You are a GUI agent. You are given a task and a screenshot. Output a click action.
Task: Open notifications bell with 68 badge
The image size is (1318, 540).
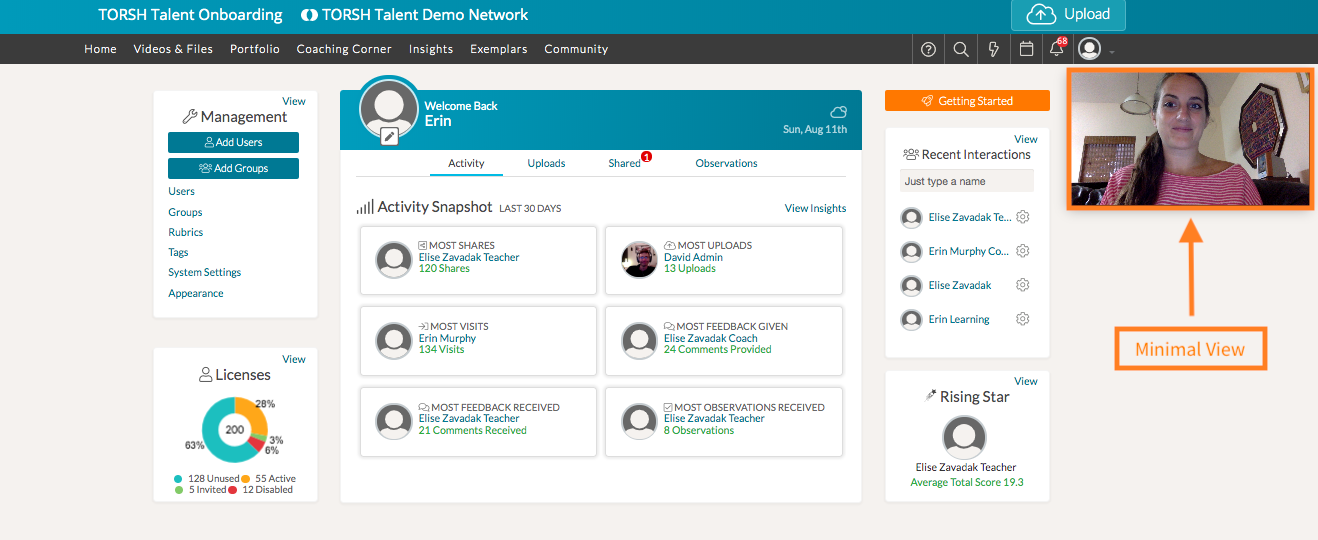1056,49
